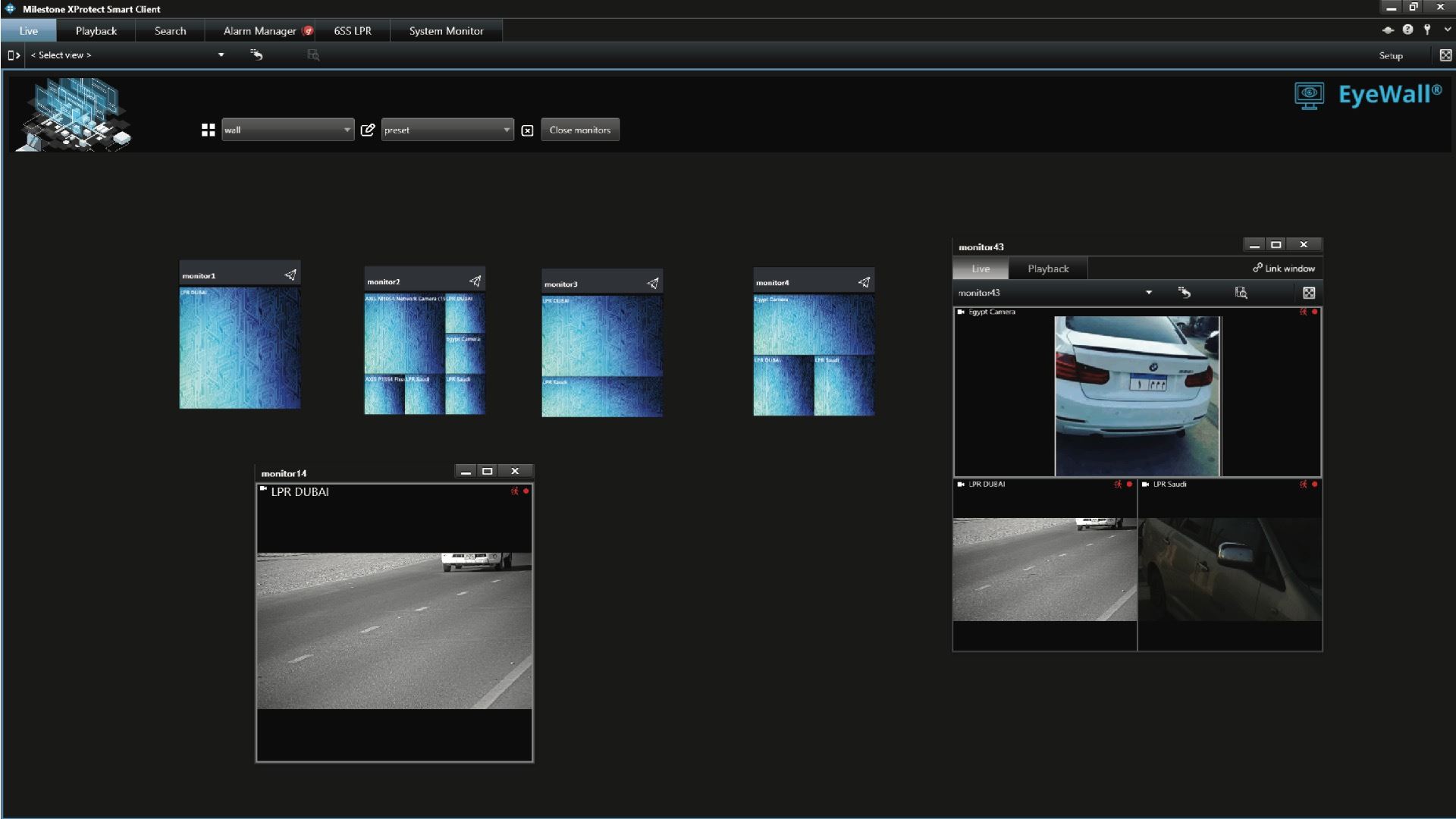Click the recording dot in monitor14 window
The image size is (1456, 819).
coord(526,491)
